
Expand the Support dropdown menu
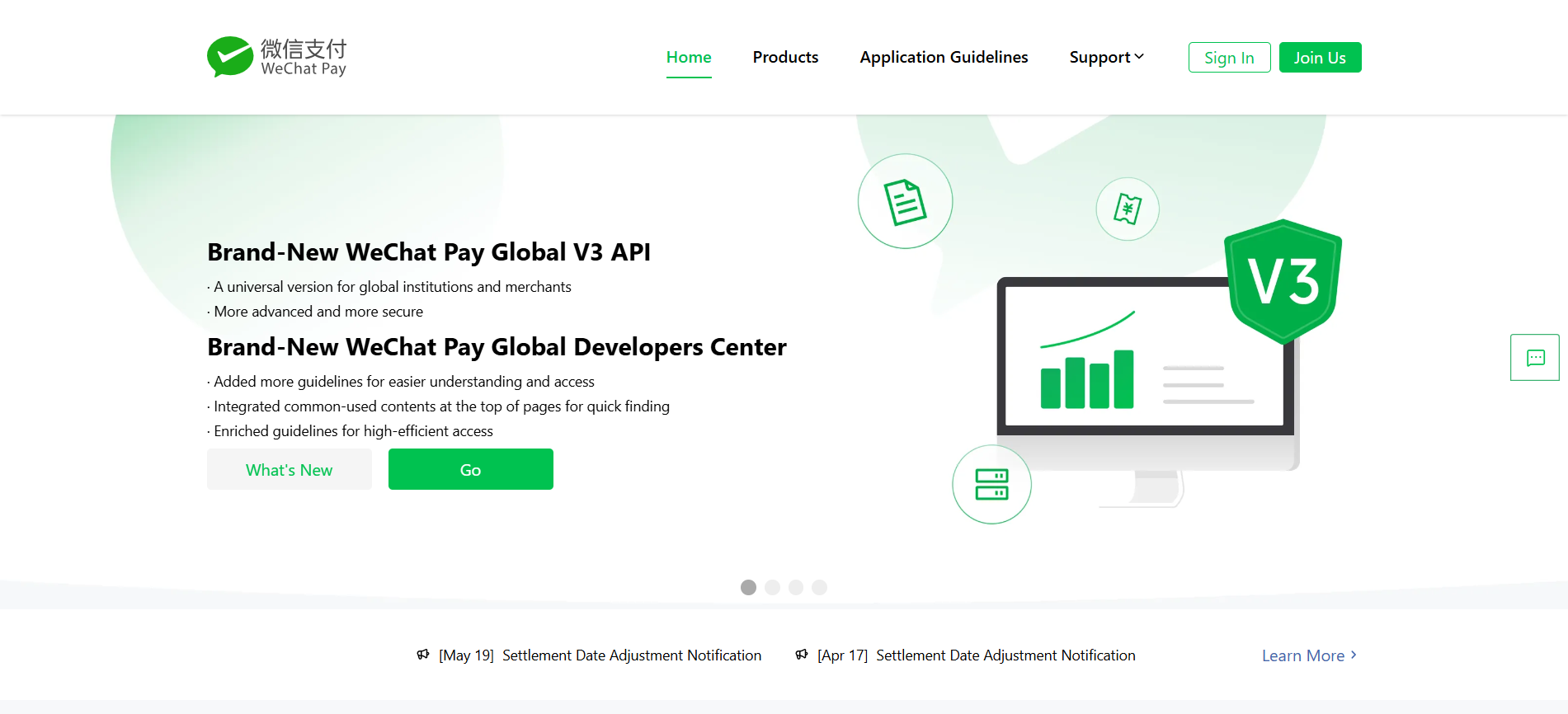tap(1106, 57)
